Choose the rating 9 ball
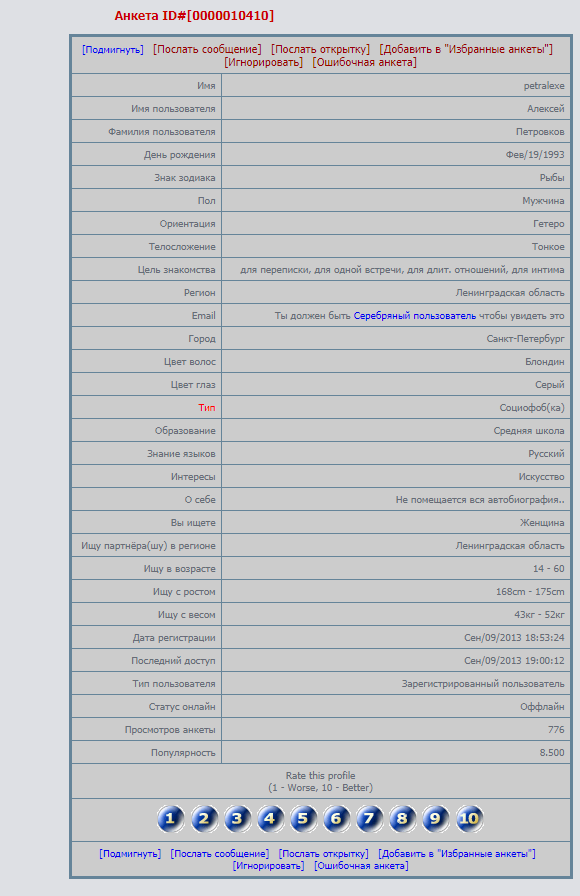This screenshot has width=580, height=896. (435, 819)
